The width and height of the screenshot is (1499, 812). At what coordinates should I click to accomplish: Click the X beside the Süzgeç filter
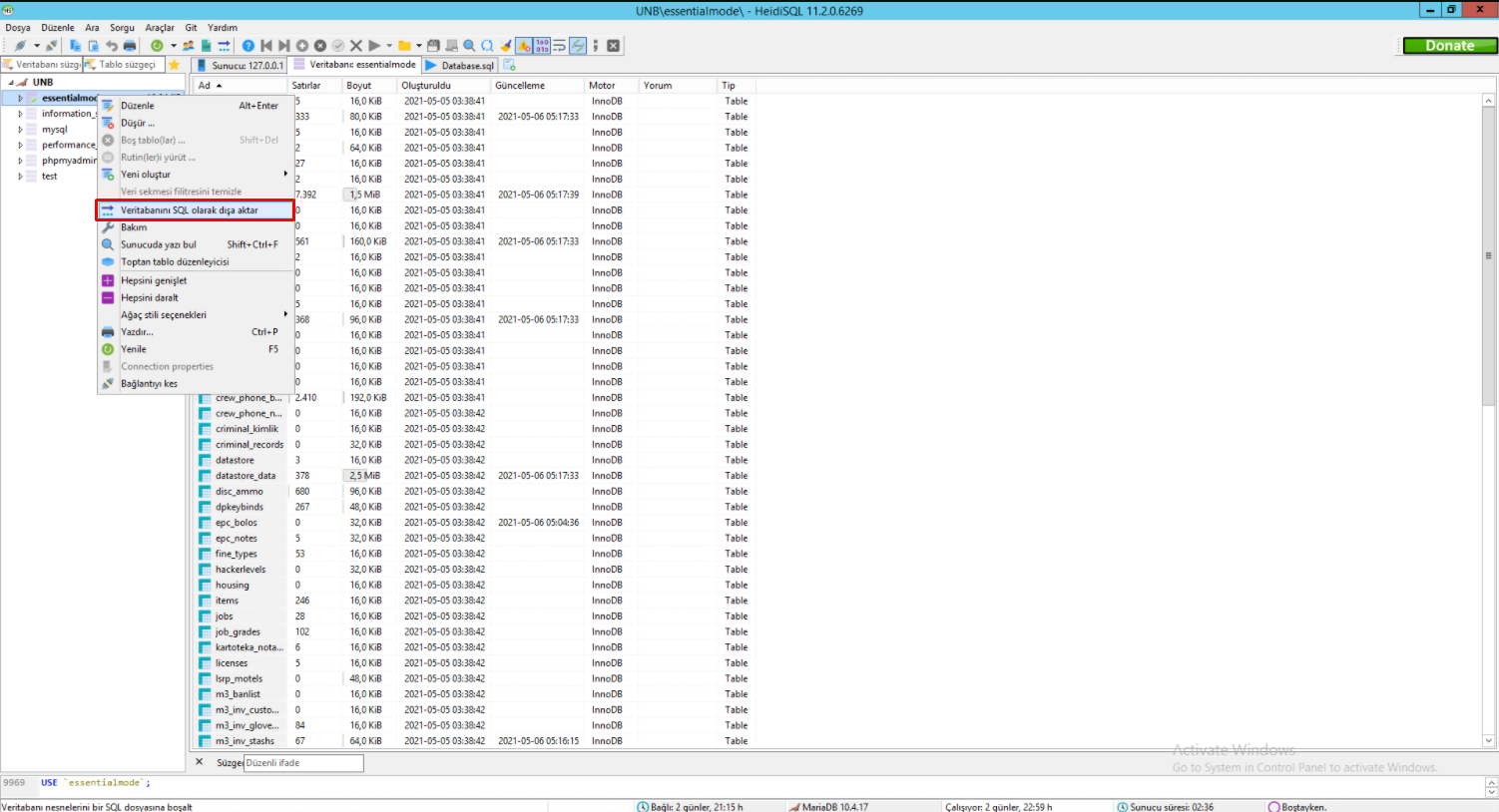click(199, 762)
